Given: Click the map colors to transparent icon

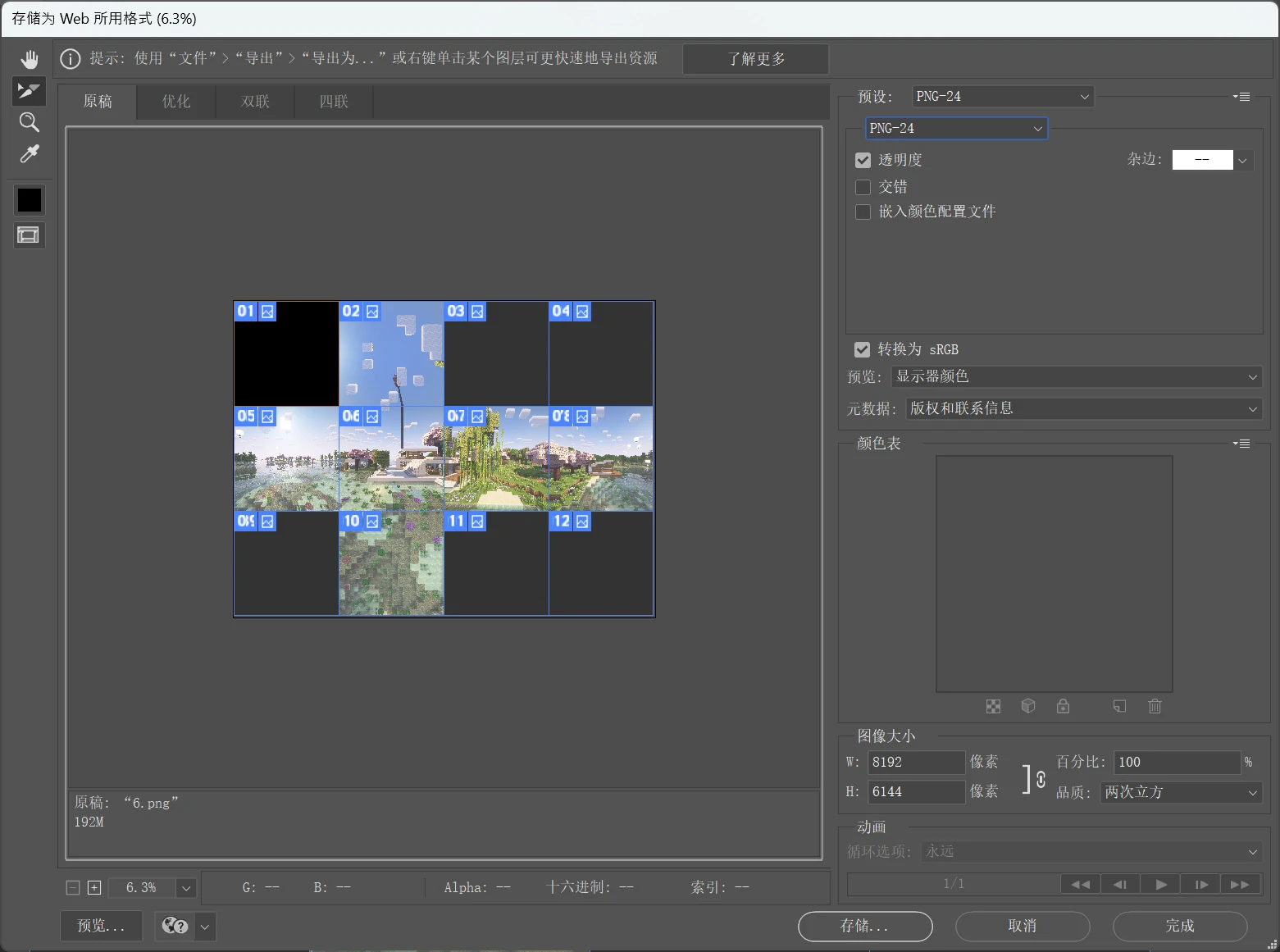Looking at the screenshot, I should click(993, 706).
